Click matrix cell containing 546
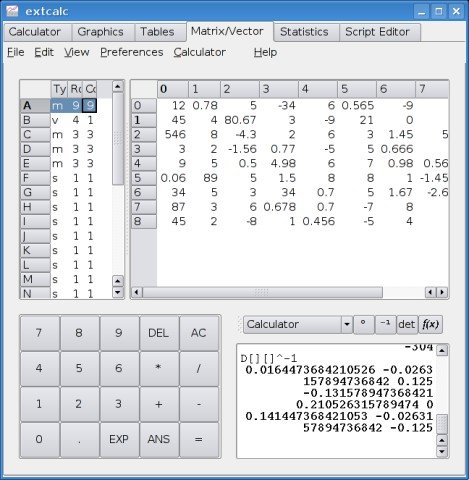Screen dimensions: 469x480 (x=173, y=135)
